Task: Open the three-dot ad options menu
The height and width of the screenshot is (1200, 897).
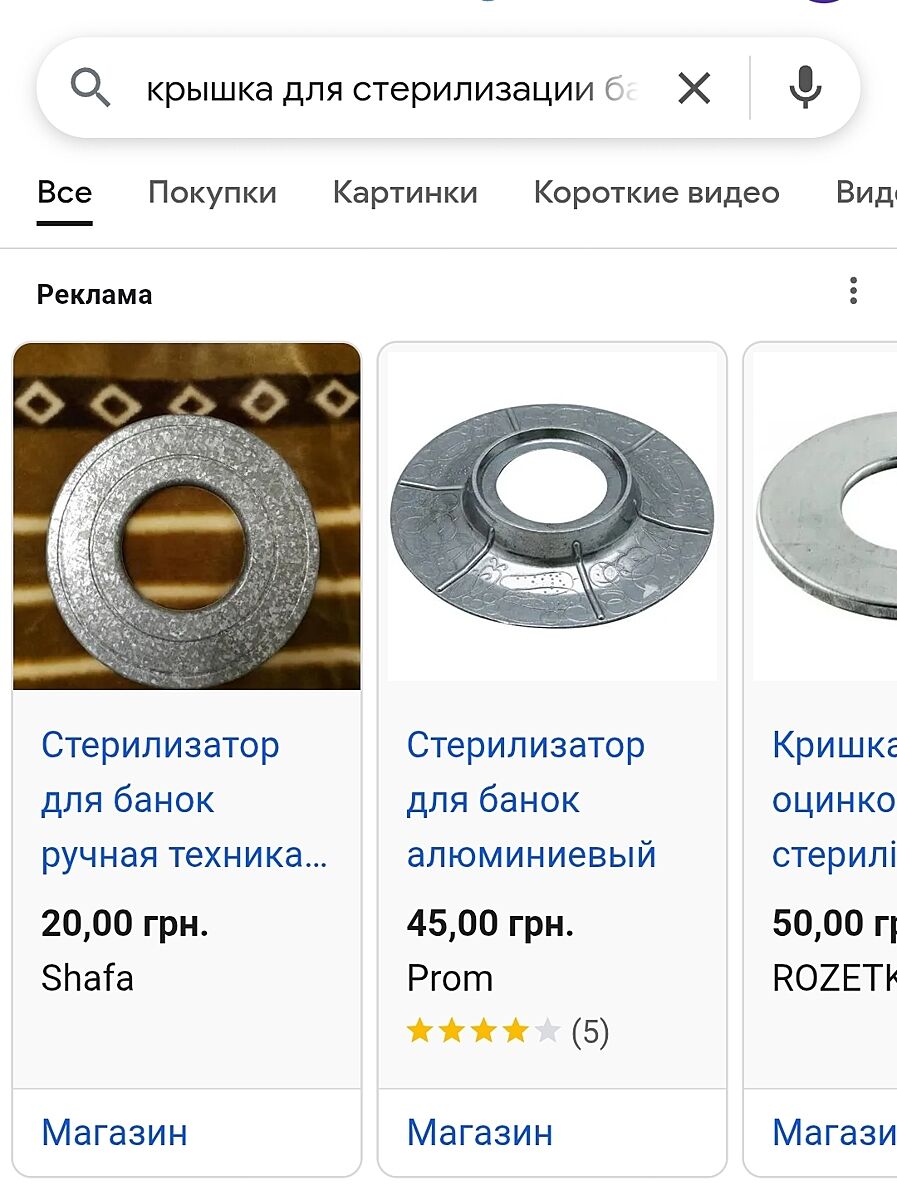Action: 853,292
